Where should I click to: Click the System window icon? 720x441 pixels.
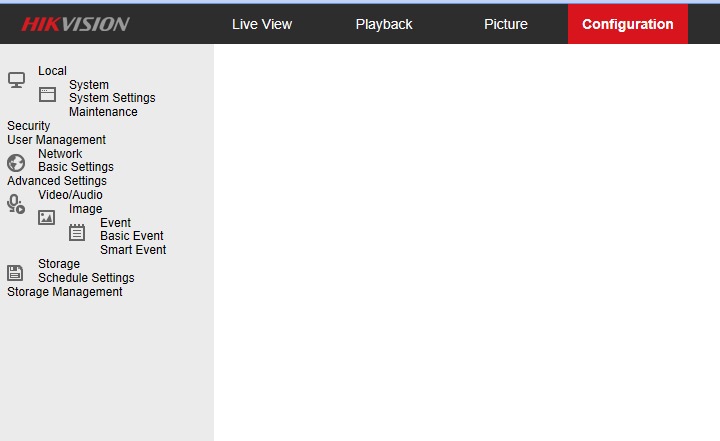pos(47,95)
